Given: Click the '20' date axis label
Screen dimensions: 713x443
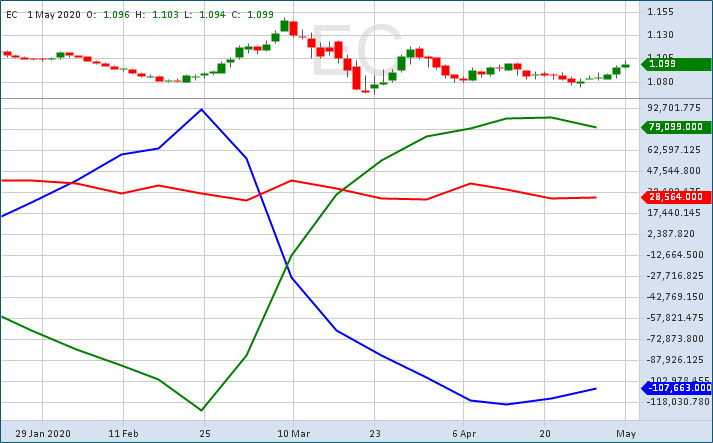Looking at the screenshot, I should 545,433.
